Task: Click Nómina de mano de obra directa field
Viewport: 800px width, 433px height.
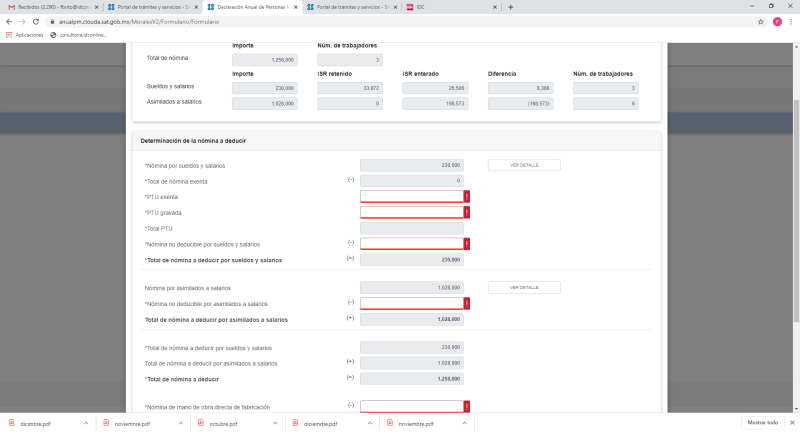Action: [412, 406]
